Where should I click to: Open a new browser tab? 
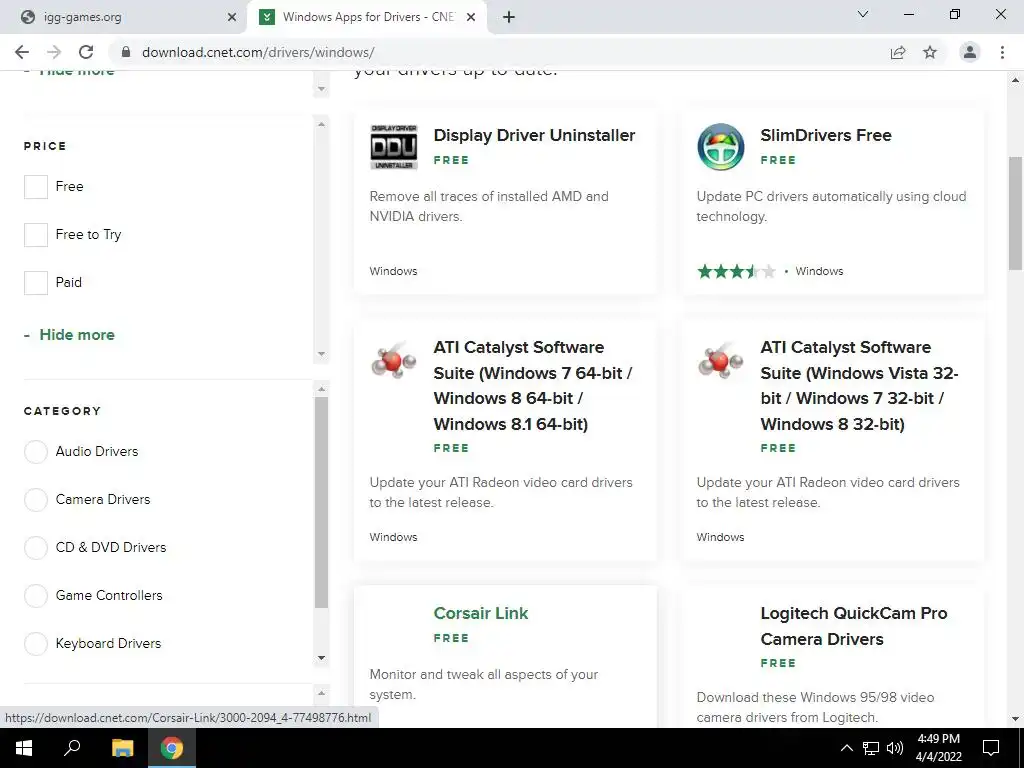click(509, 17)
